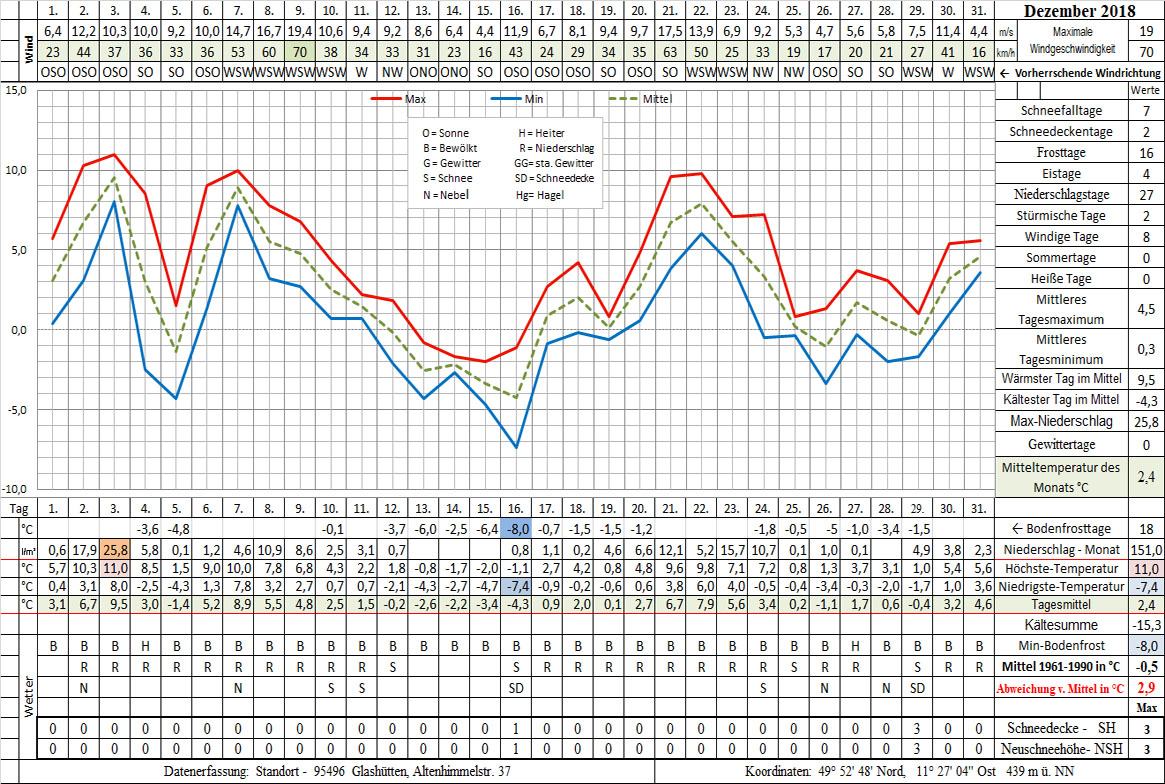The width and height of the screenshot is (1165, 784).
Task: Click the Neuschneehöhe - NSH row label
Action: 1061,749
